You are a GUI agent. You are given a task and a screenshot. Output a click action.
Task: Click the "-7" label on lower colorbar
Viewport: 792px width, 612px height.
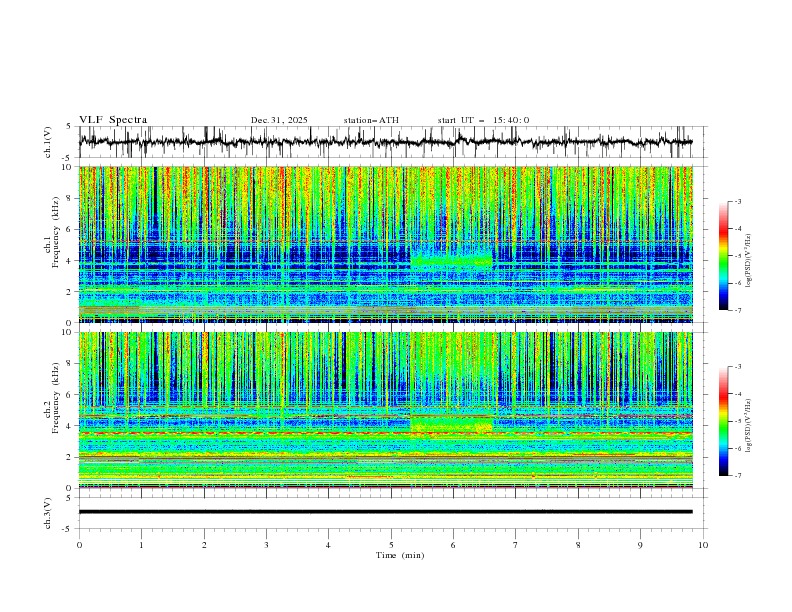pos(737,476)
